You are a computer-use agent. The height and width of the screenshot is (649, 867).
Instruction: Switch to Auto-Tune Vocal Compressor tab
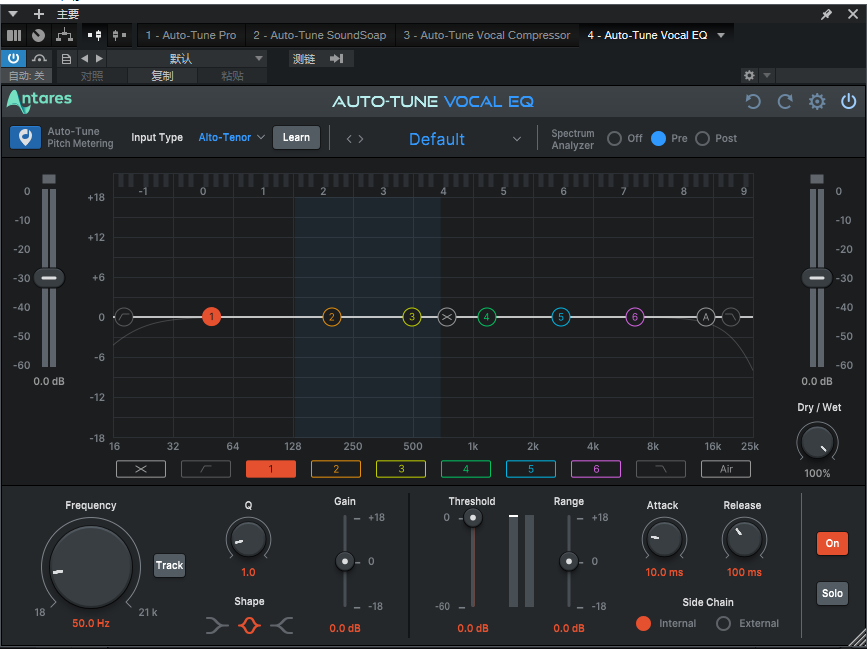pos(487,35)
